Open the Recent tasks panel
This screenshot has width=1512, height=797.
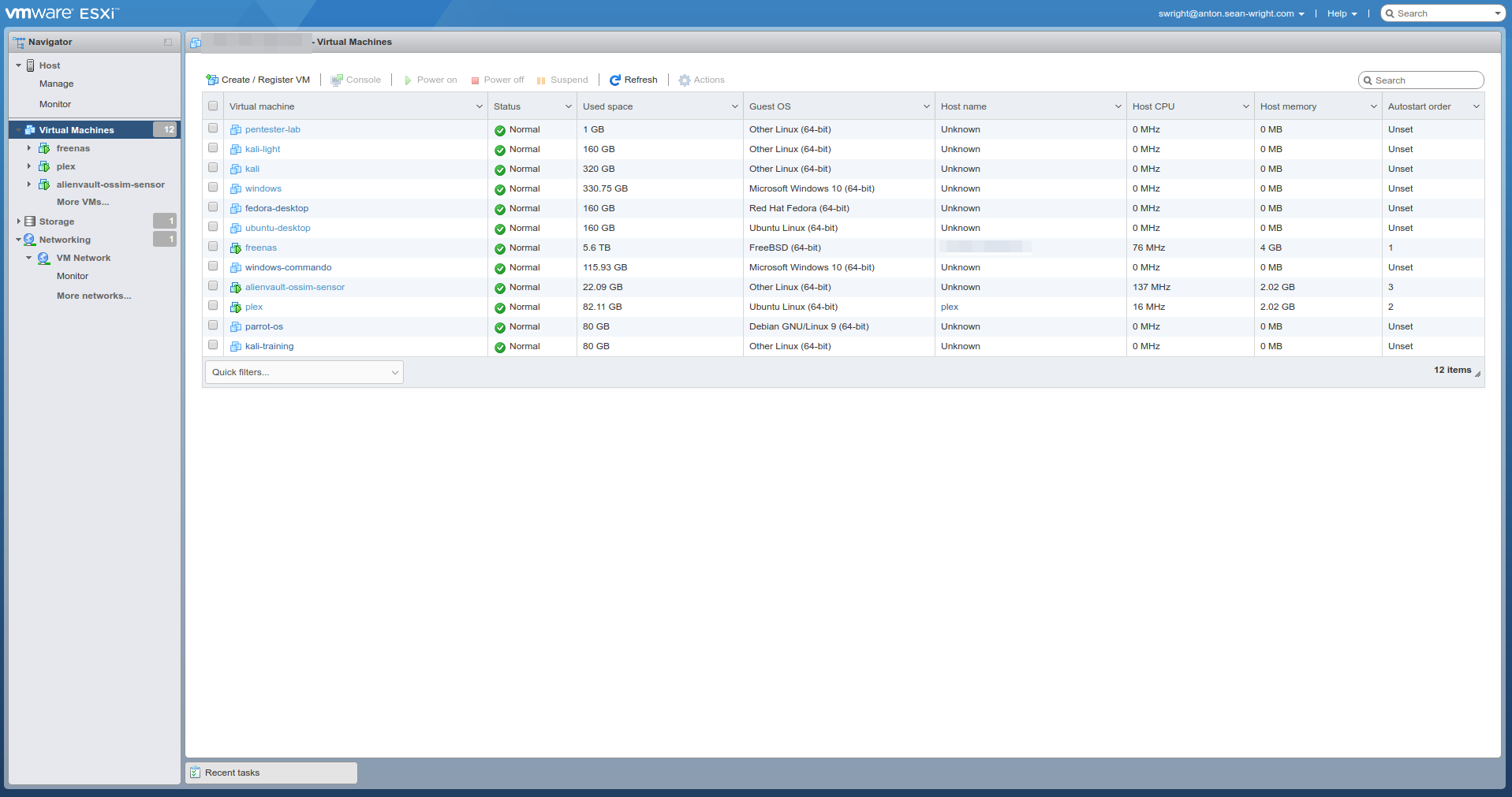271,773
